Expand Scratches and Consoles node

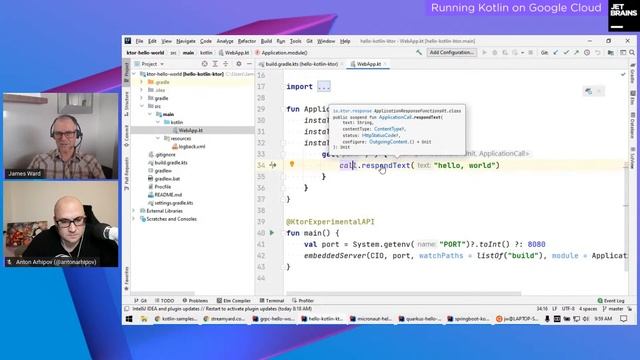click(133, 219)
